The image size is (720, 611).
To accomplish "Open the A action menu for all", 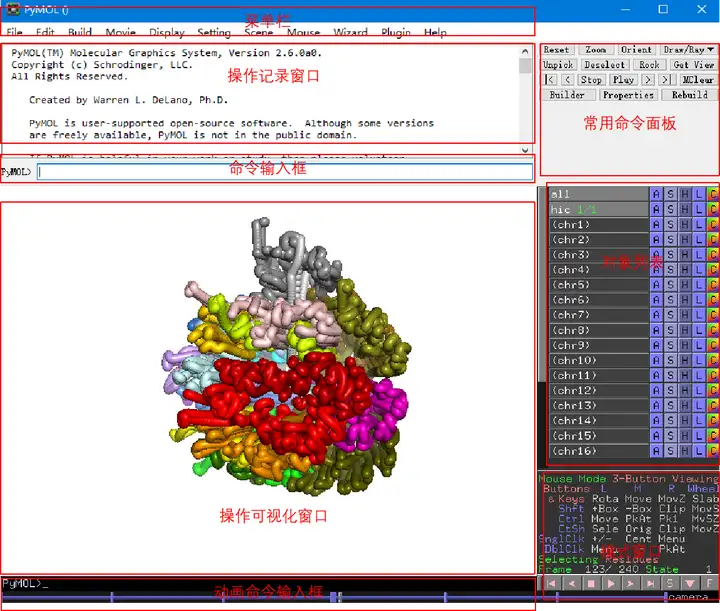I will (656, 194).
